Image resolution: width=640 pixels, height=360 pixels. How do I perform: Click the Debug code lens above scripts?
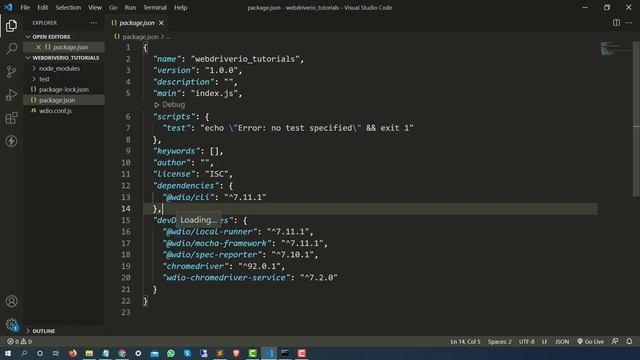[x=170, y=105]
